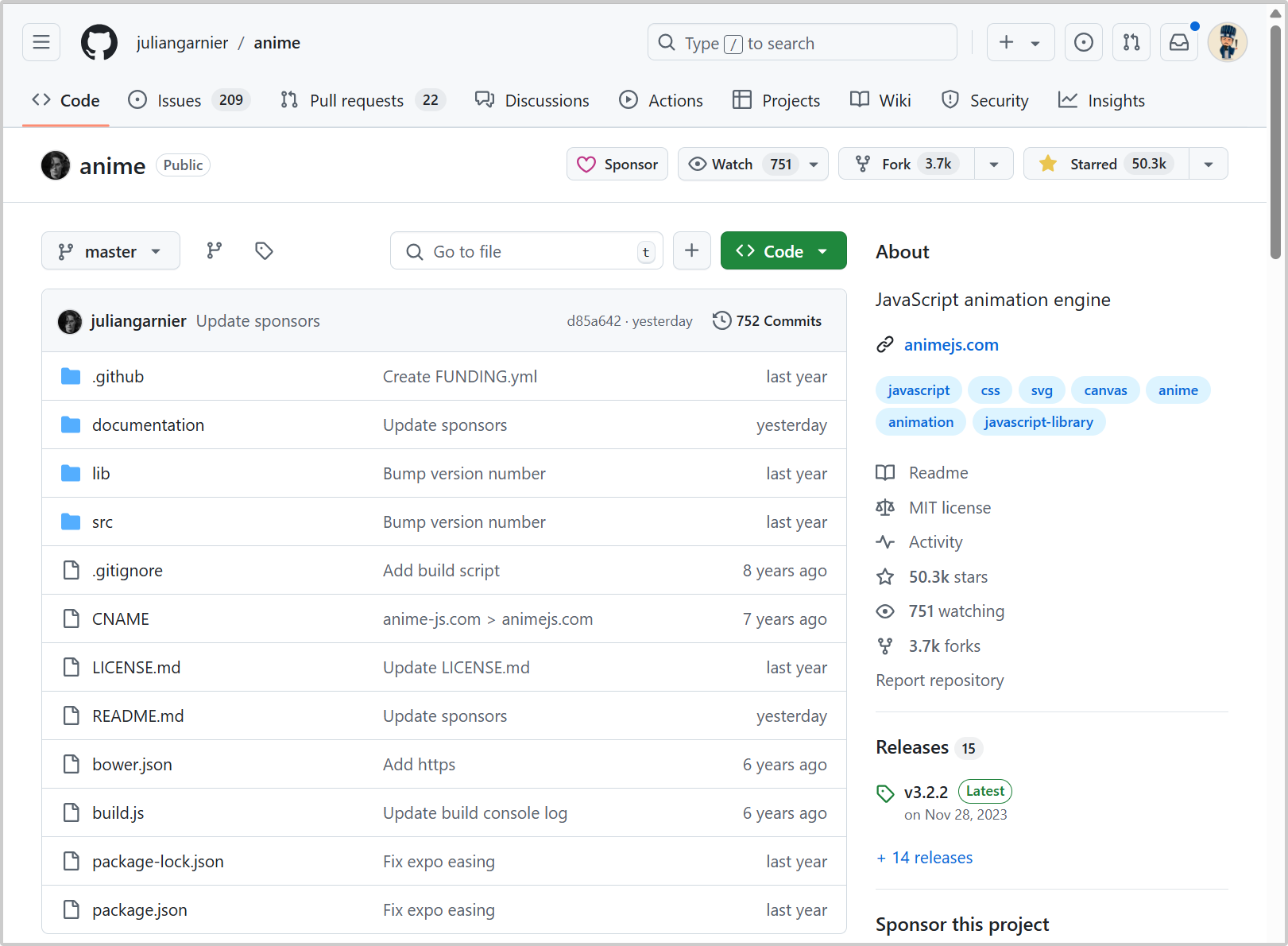Select the css topic tag
Viewport: 1288px width, 946px height.
pos(990,390)
